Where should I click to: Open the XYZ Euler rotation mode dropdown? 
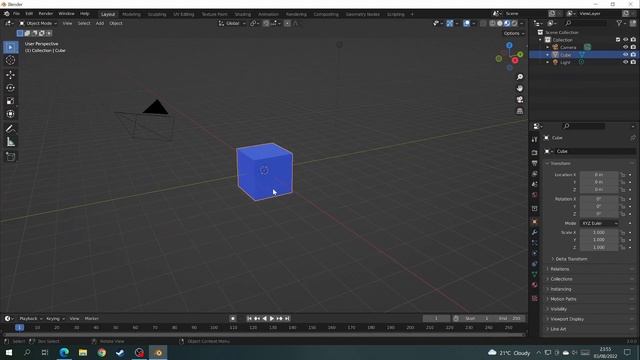[x=599, y=223]
